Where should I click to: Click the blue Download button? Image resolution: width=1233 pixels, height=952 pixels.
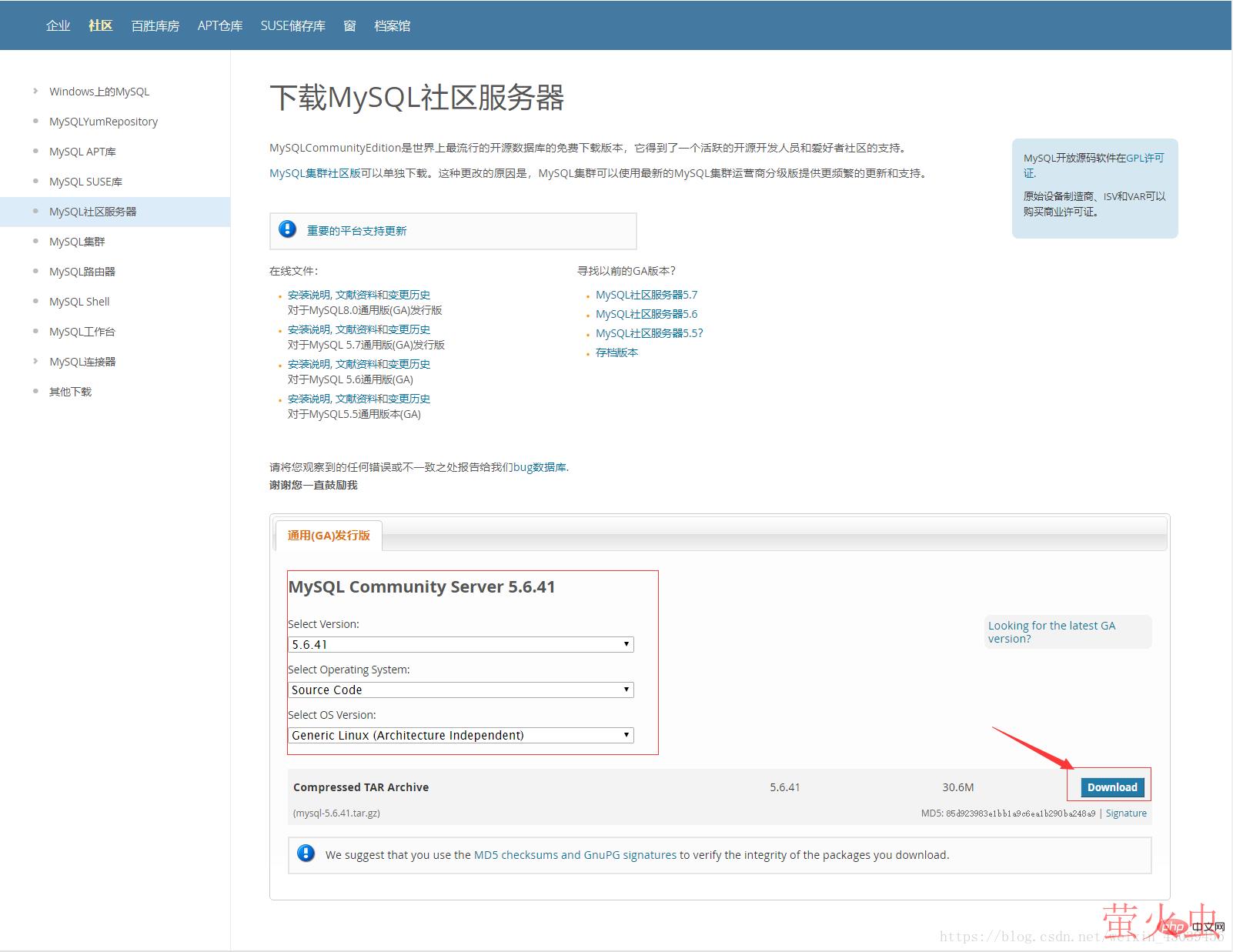point(1111,787)
